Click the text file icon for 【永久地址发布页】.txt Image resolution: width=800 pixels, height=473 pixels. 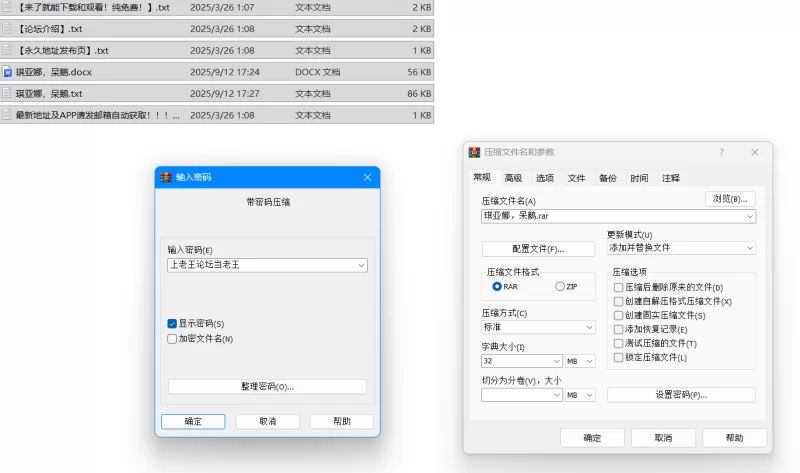coord(7,51)
